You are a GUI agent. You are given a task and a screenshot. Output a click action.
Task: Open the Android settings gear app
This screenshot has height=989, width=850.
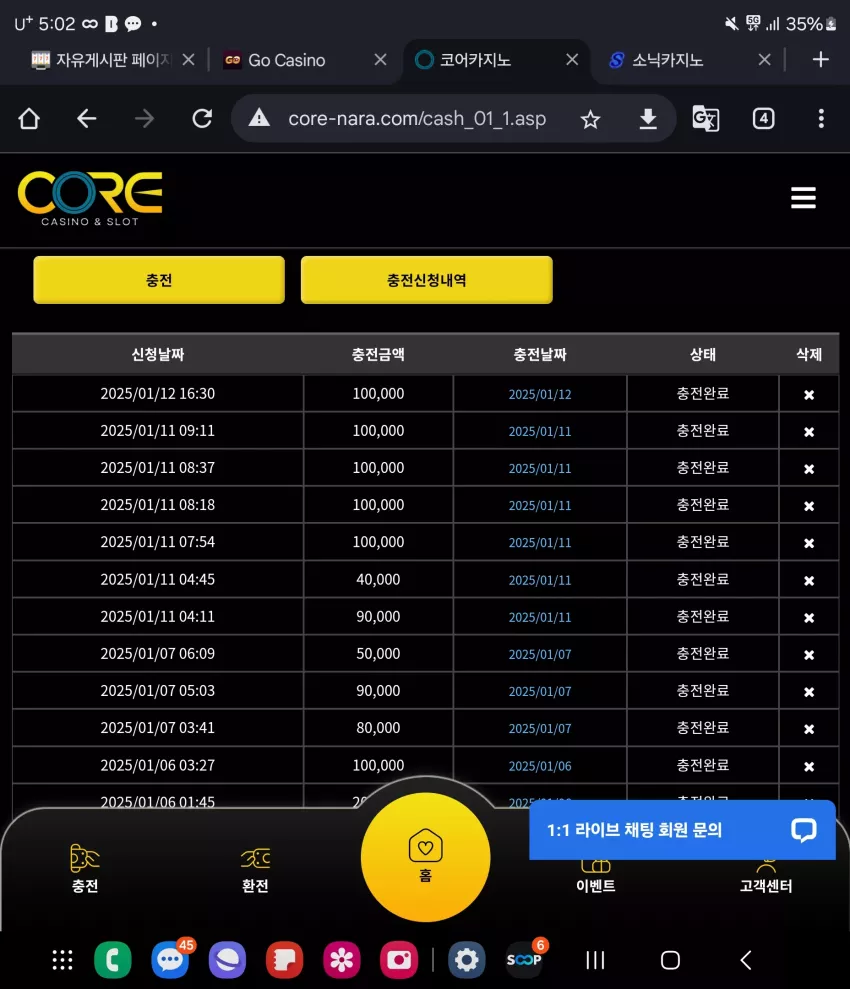click(467, 960)
